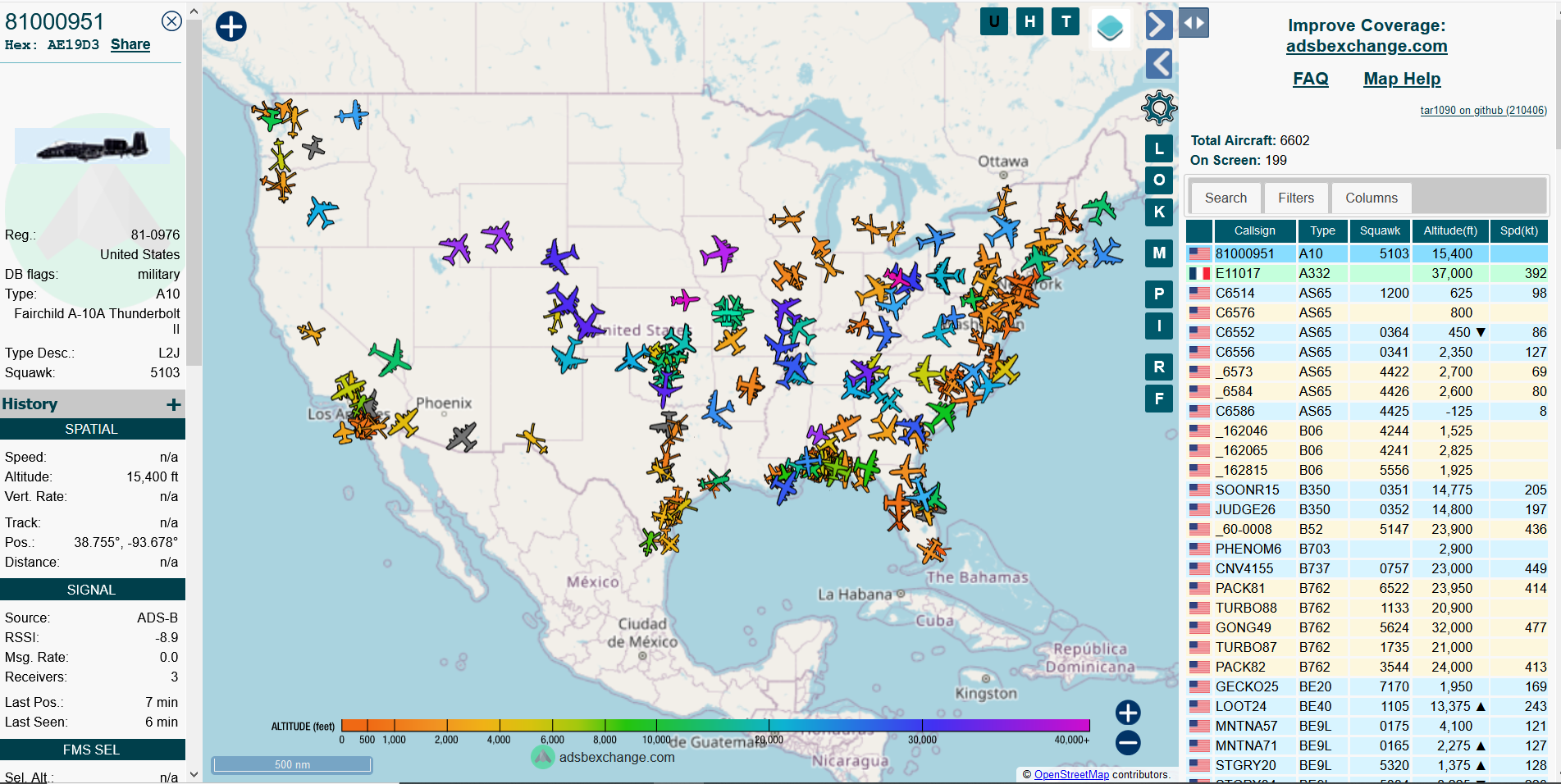Select the _60-0008 B52 row
Screen dimensions: 1561x784
(x=1368, y=529)
